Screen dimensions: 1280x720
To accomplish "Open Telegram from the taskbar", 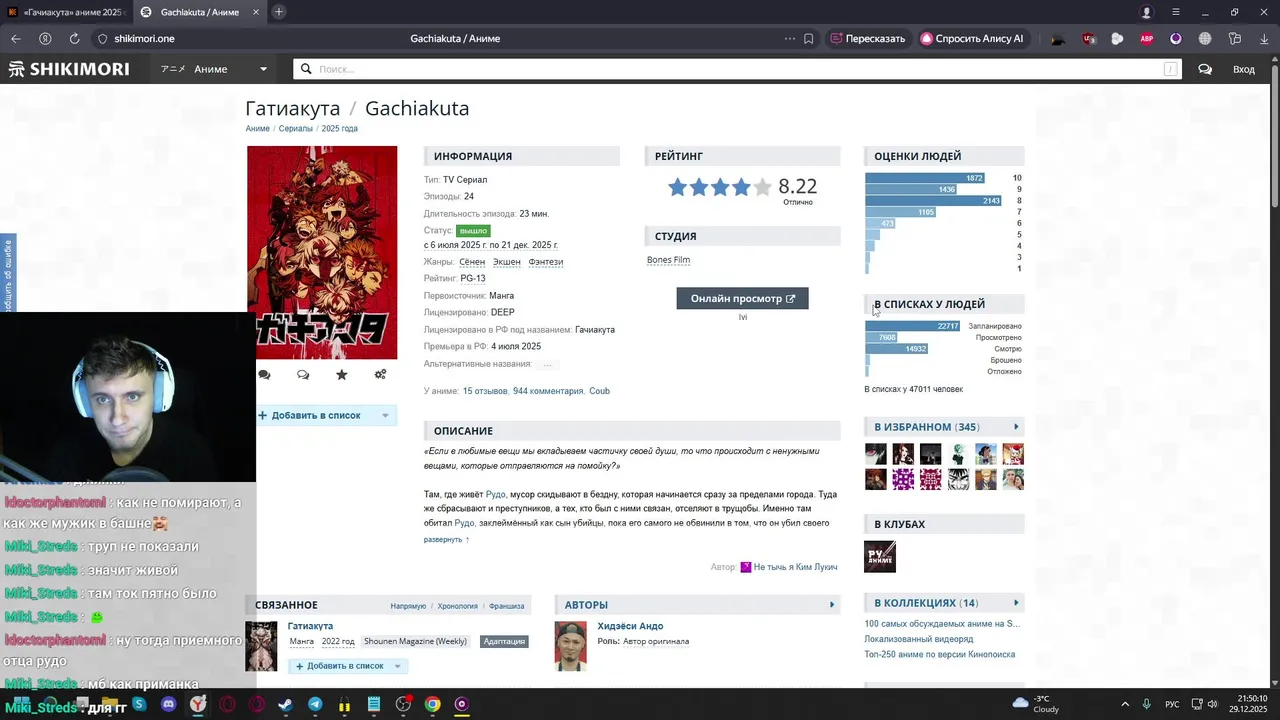I will pos(315,704).
